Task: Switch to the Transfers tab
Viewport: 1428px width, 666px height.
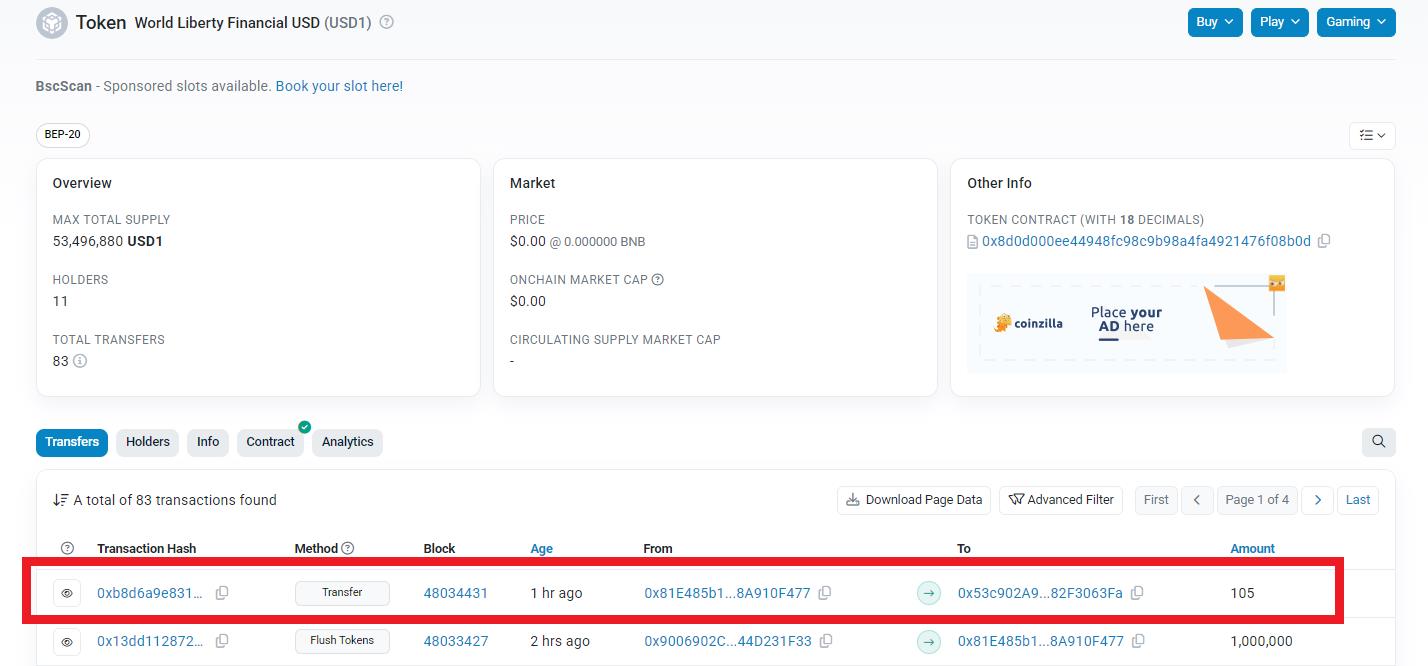Action: pos(72,442)
